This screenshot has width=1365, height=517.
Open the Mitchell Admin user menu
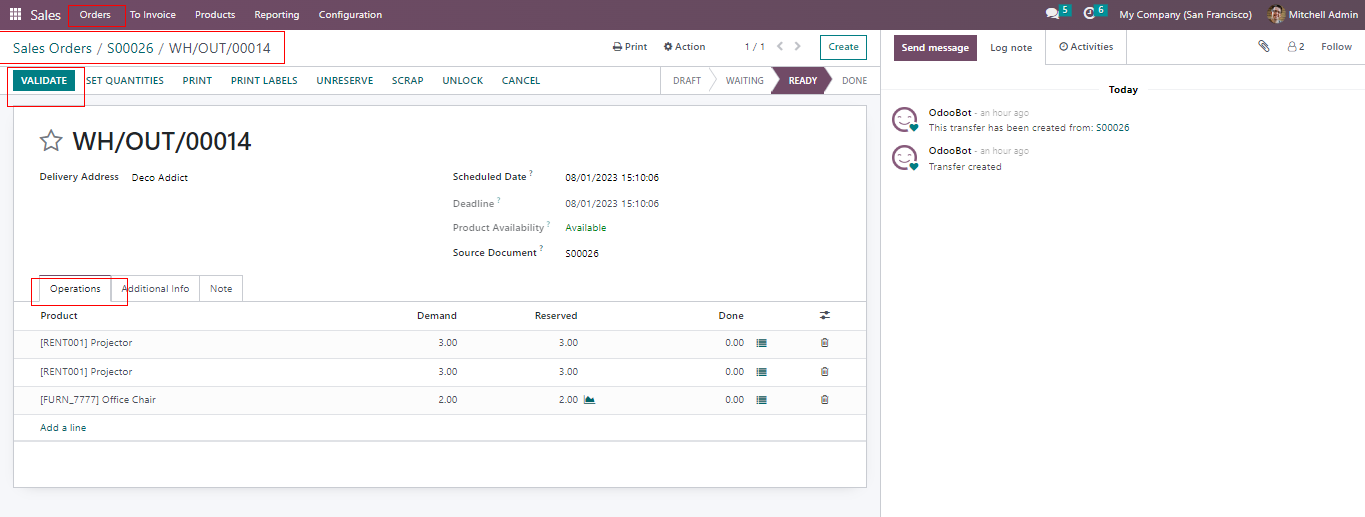pos(1312,15)
